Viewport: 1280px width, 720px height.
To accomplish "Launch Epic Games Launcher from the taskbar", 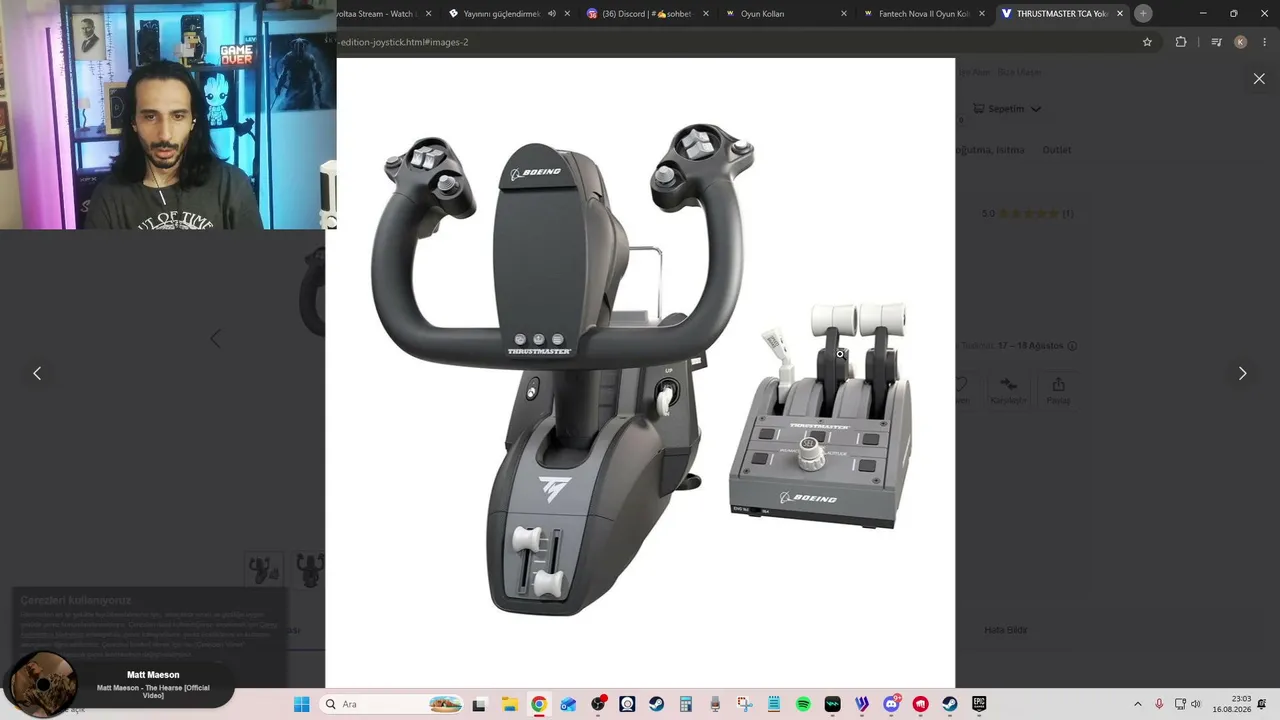I will [x=979, y=704].
